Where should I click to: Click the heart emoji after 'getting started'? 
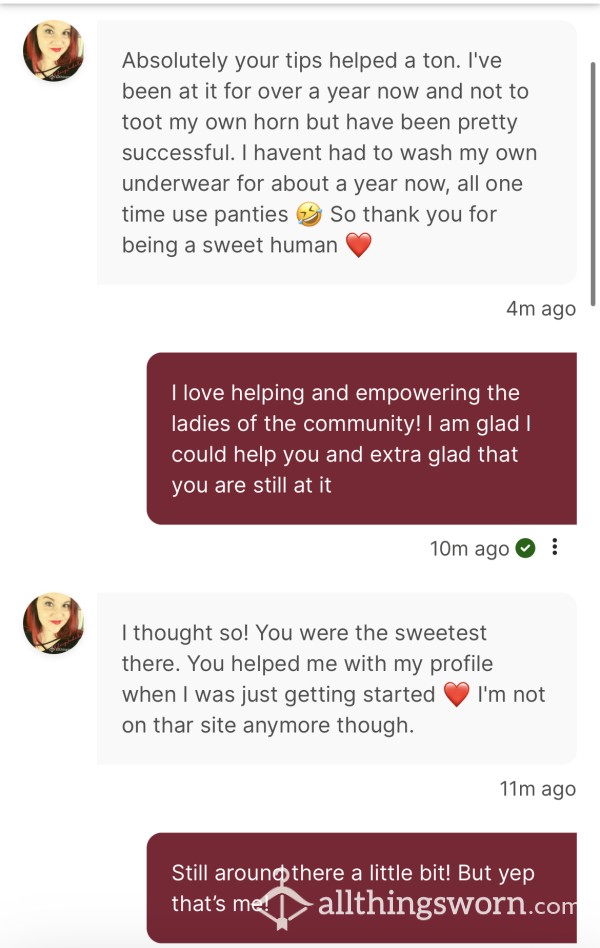pyautogui.click(x=457, y=695)
